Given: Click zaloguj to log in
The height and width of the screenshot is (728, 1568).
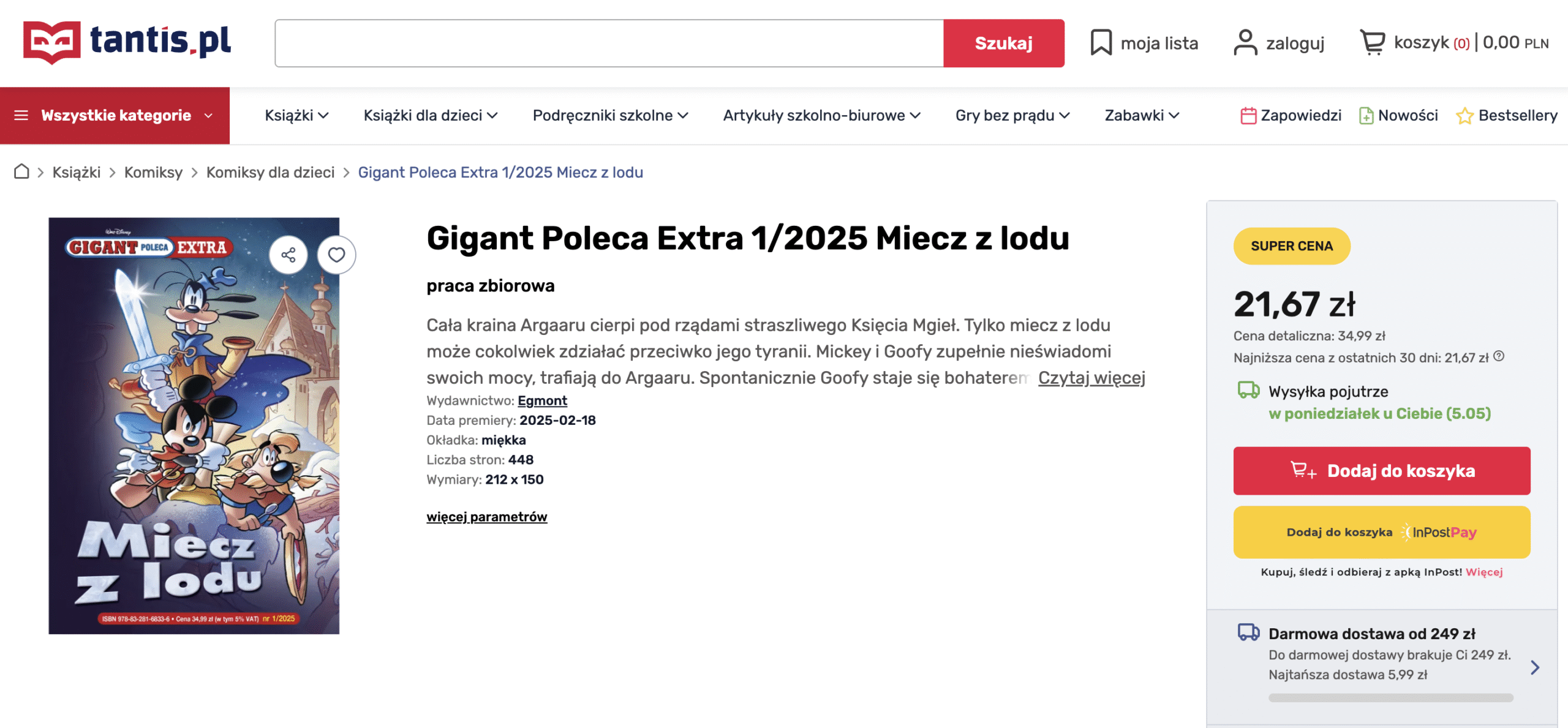Looking at the screenshot, I should tap(1279, 43).
